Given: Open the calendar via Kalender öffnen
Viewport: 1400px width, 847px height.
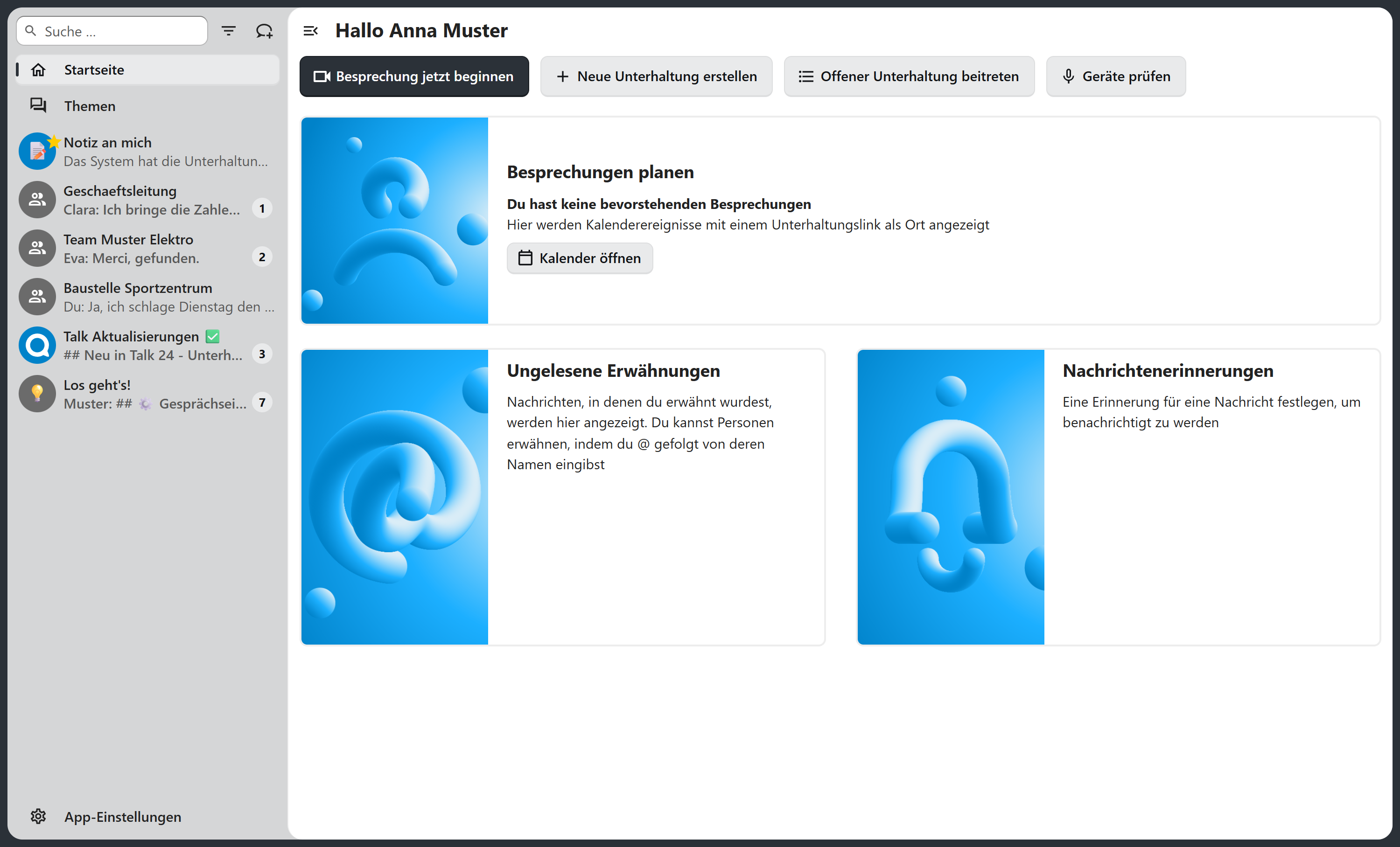Looking at the screenshot, I should 580,258.
